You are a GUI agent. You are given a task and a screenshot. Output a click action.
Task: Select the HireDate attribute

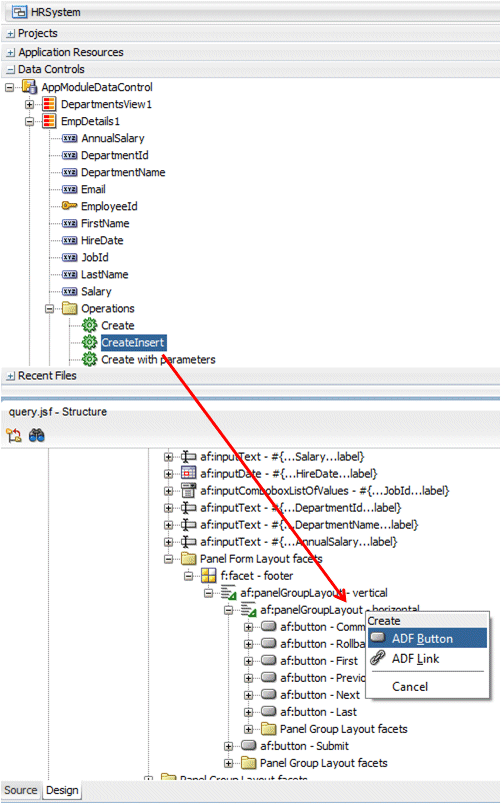[x=102, y=240]
